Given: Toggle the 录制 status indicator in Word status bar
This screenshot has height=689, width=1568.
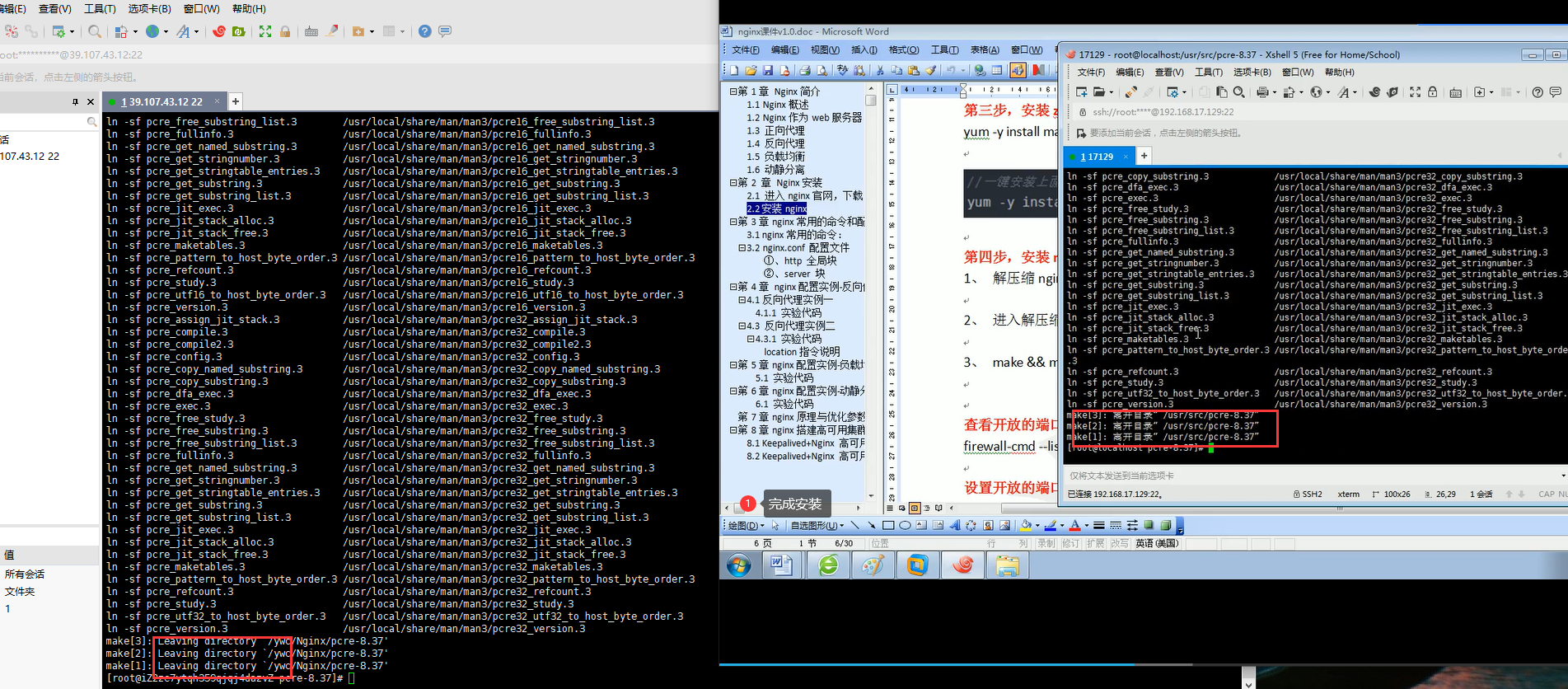Looking at the screenshot, I should [1046, 544].
